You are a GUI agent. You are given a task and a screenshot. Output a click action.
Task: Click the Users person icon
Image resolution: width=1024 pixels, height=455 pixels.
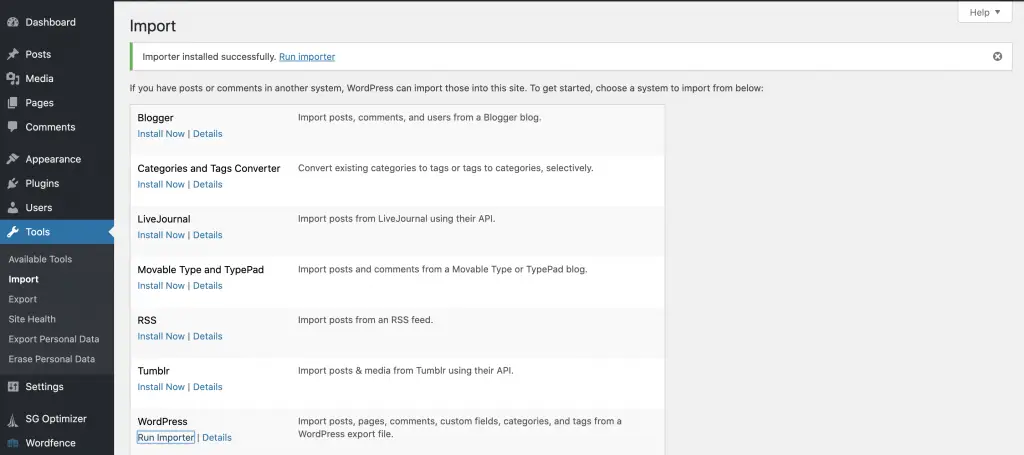12,208
